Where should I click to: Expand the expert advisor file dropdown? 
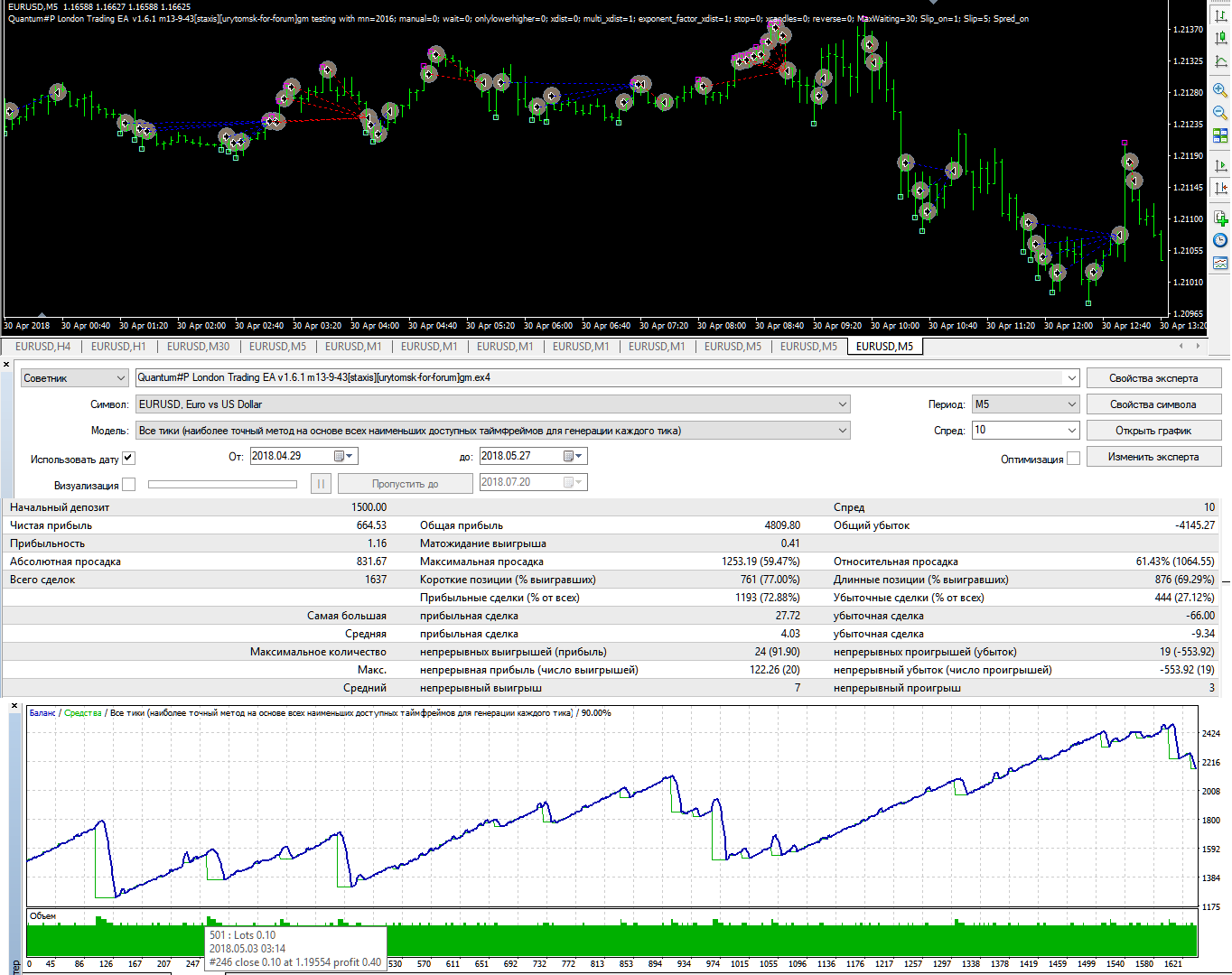click(1071, 378)
